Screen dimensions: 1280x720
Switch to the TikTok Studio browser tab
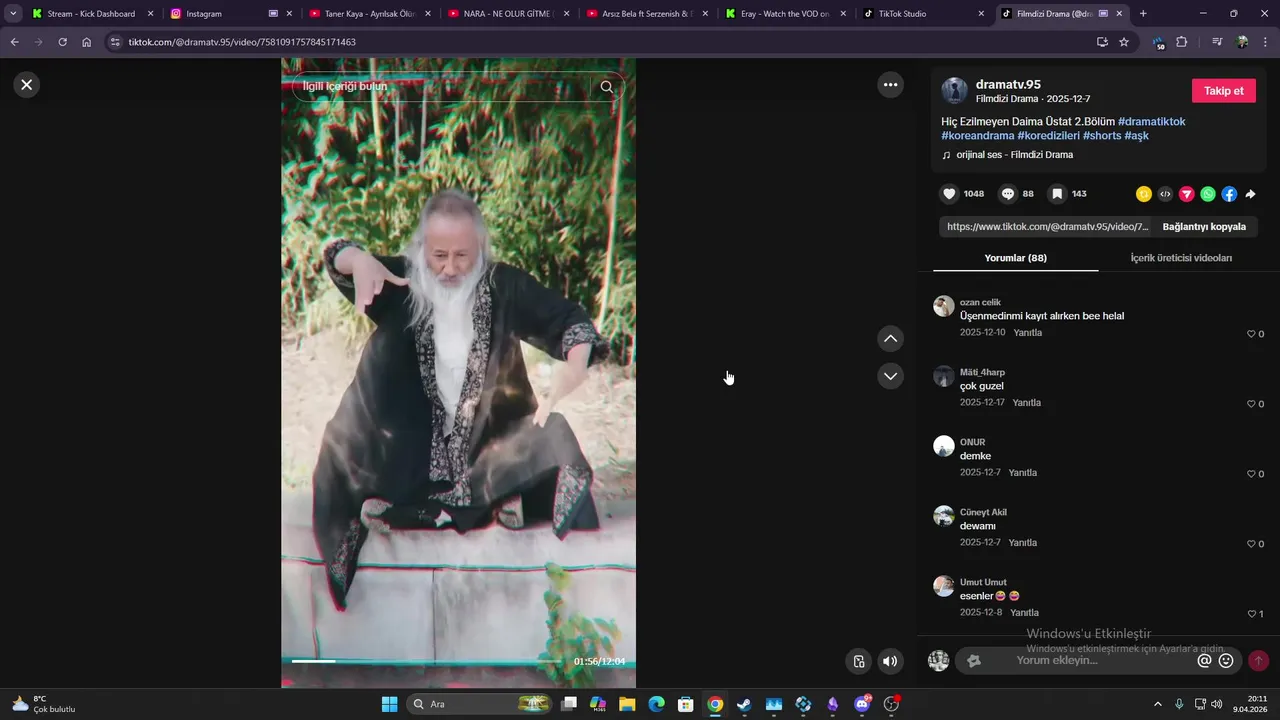tap(923, 14)
